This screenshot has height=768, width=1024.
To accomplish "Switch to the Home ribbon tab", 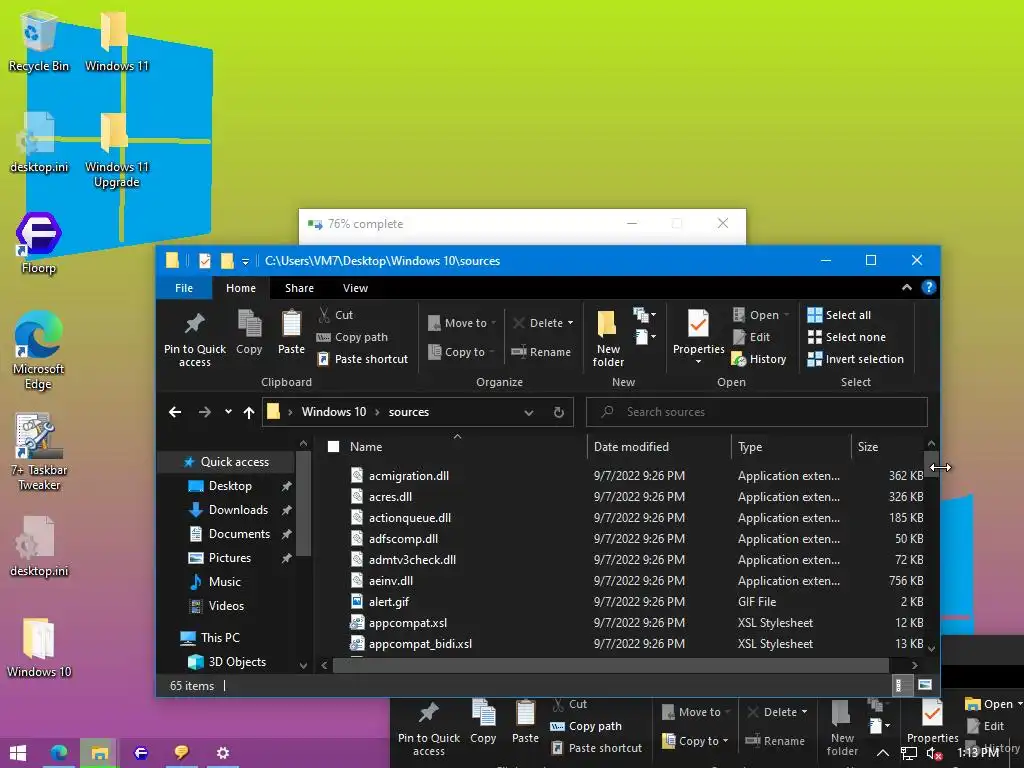I will click(x=241, y=288).
